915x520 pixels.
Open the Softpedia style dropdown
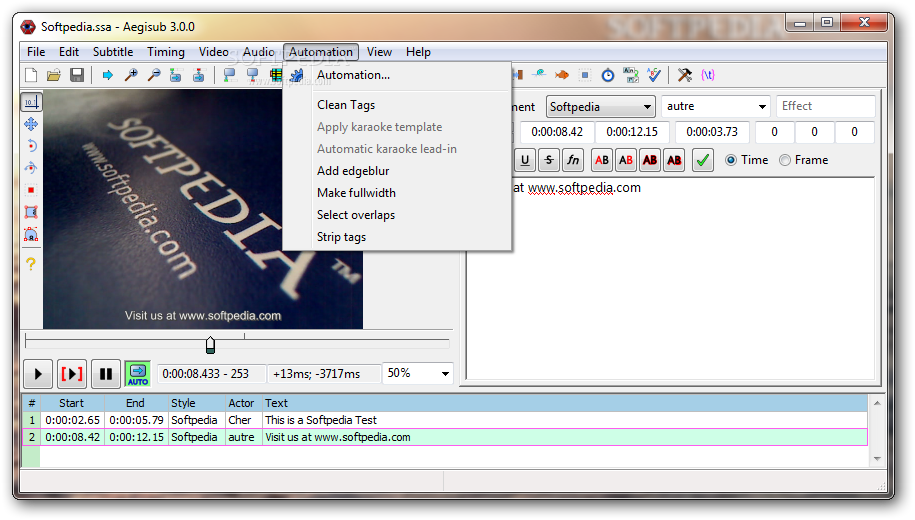pos(600,107)
